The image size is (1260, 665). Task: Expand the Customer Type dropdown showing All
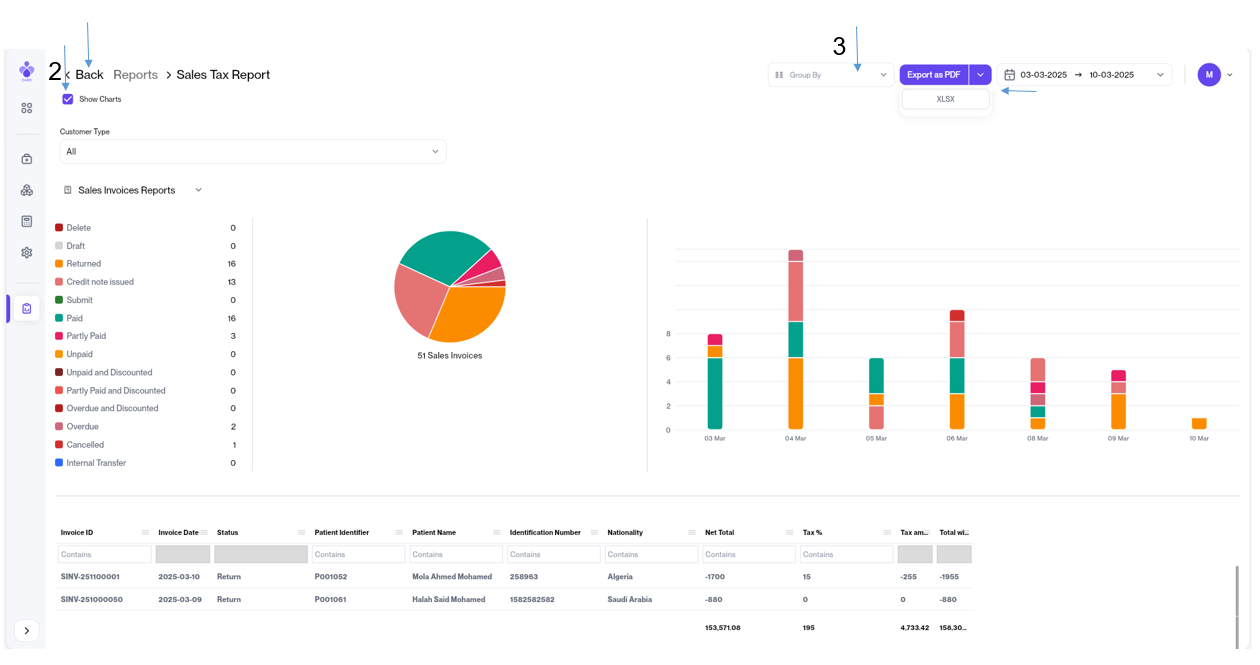coord(252,152)
